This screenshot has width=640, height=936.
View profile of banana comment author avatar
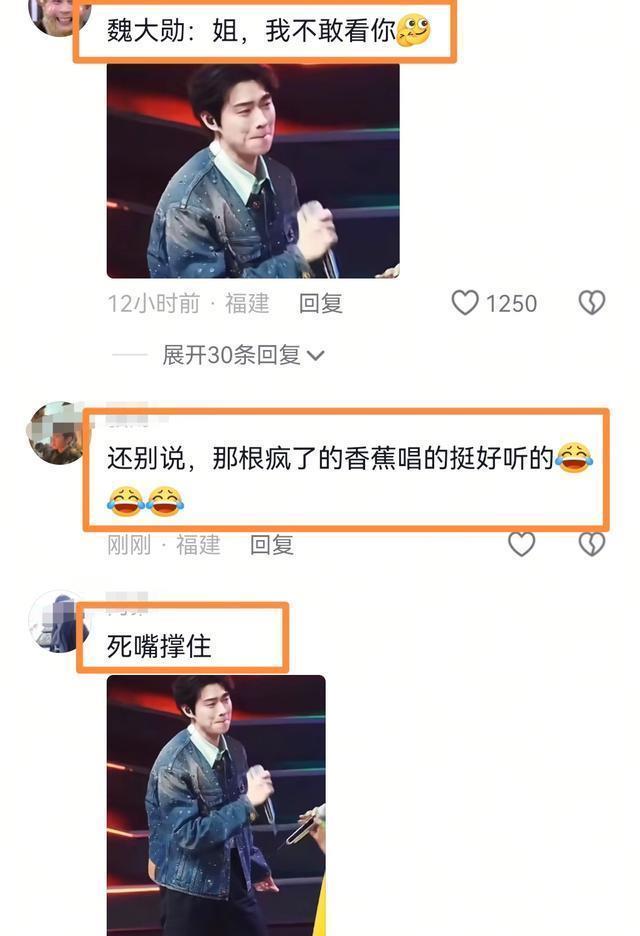57,433
